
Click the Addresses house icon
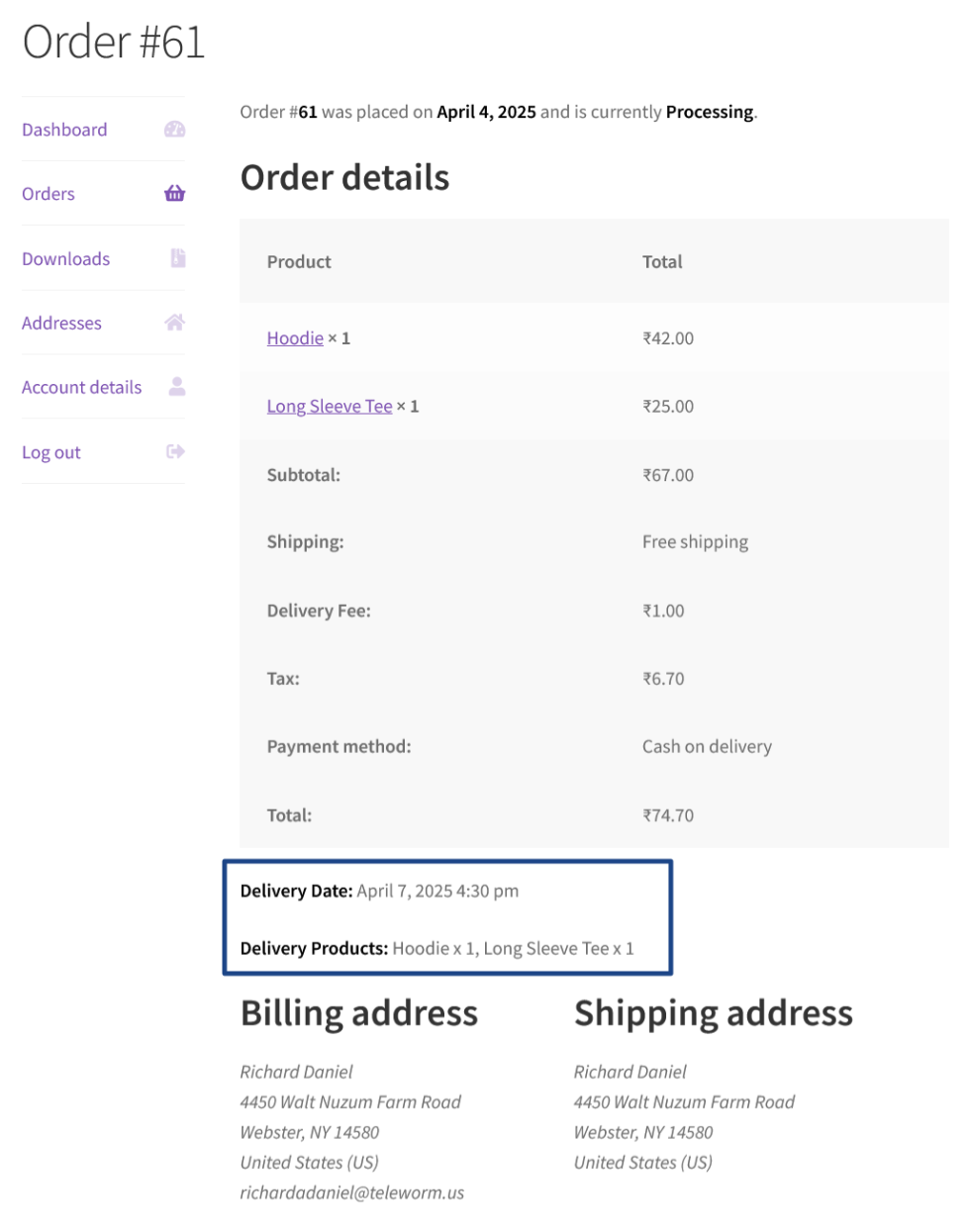(175, 323)
